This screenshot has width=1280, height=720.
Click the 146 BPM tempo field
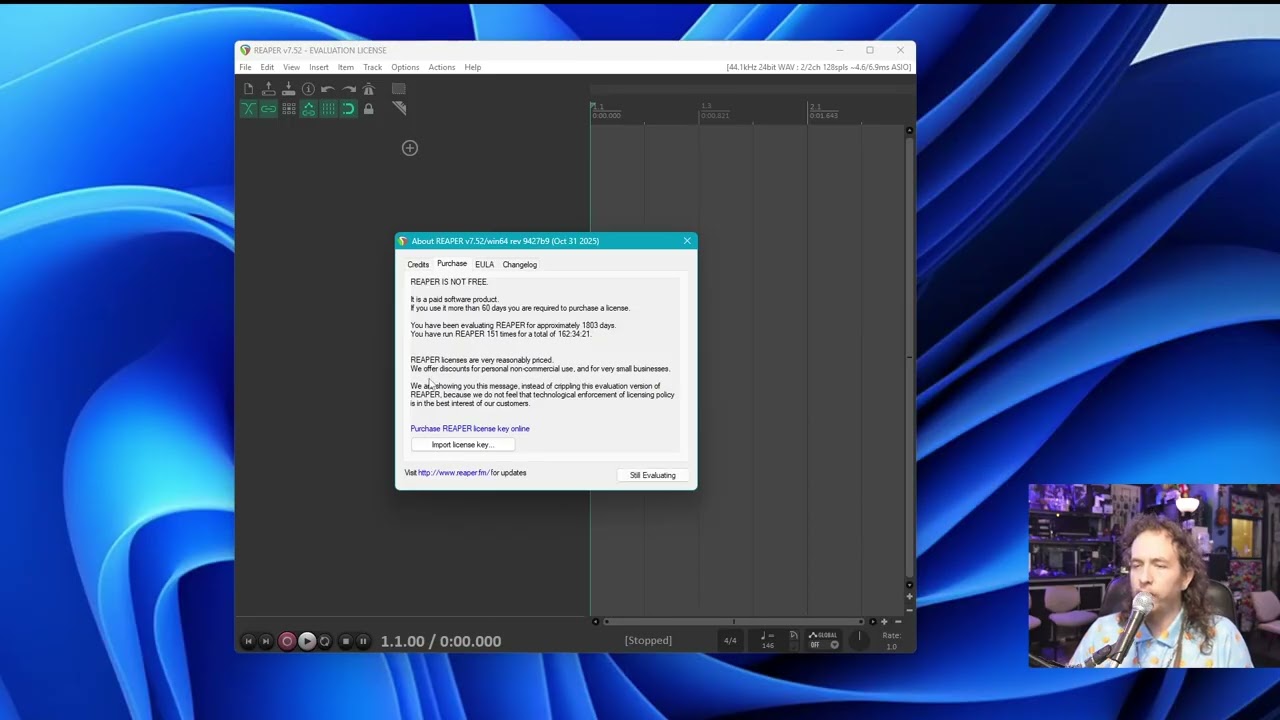point(768,646)
